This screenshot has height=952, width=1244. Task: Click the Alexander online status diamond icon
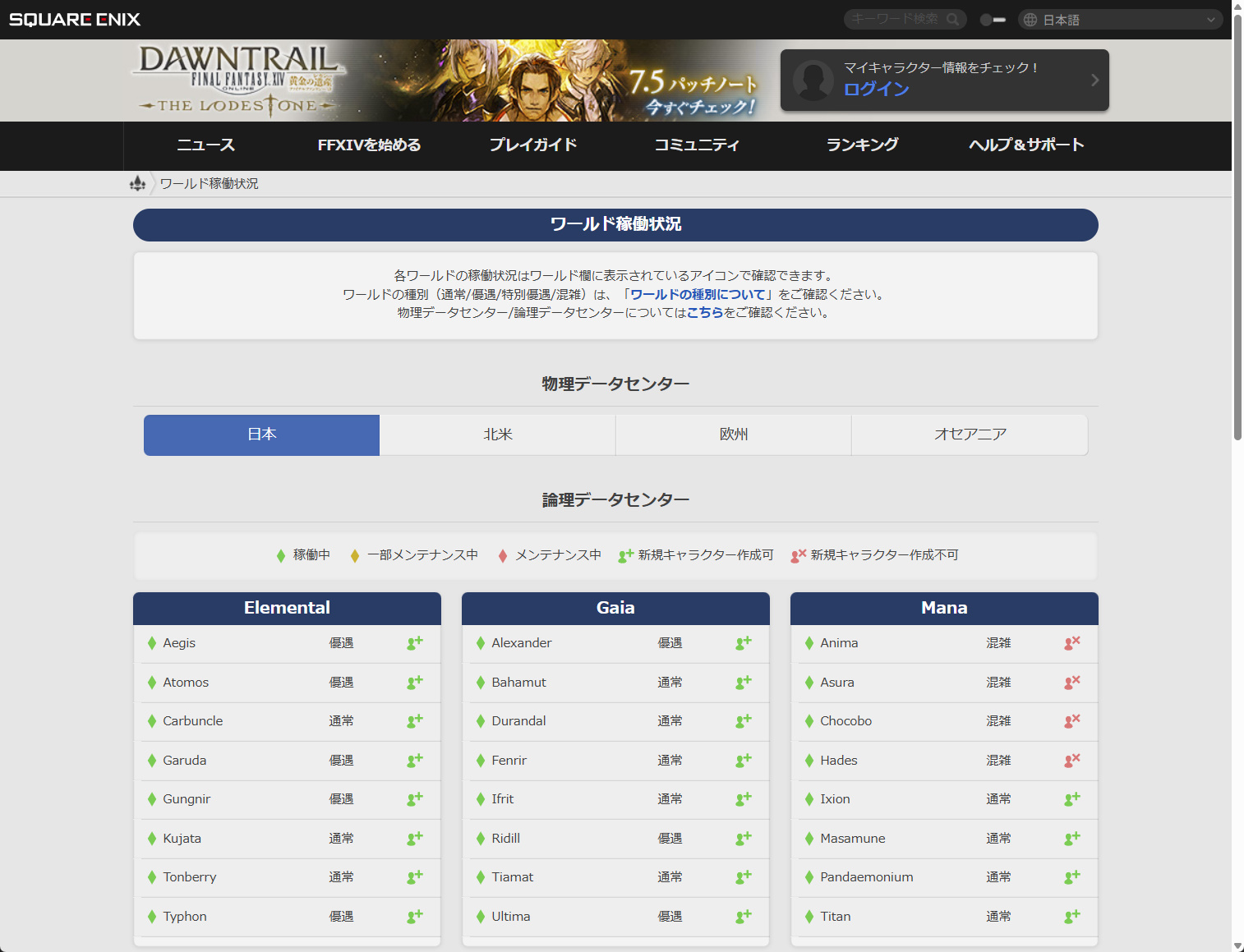click(x=481, y=643)
